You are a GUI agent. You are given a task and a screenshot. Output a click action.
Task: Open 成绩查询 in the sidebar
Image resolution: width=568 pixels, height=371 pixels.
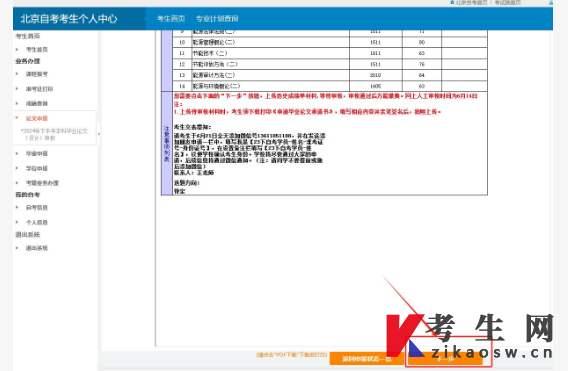tap(37, 104)
